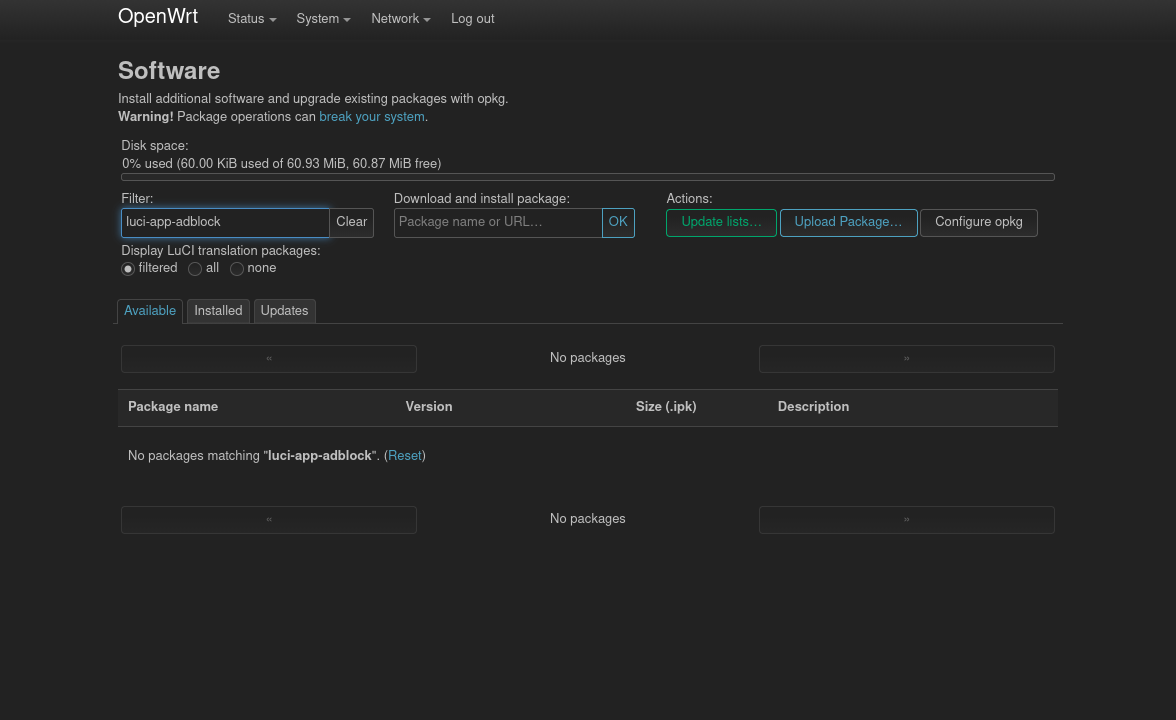Click Log out in the navbar
The width and height of the screenshot is (1176, 720).
(x=472, y=19)
